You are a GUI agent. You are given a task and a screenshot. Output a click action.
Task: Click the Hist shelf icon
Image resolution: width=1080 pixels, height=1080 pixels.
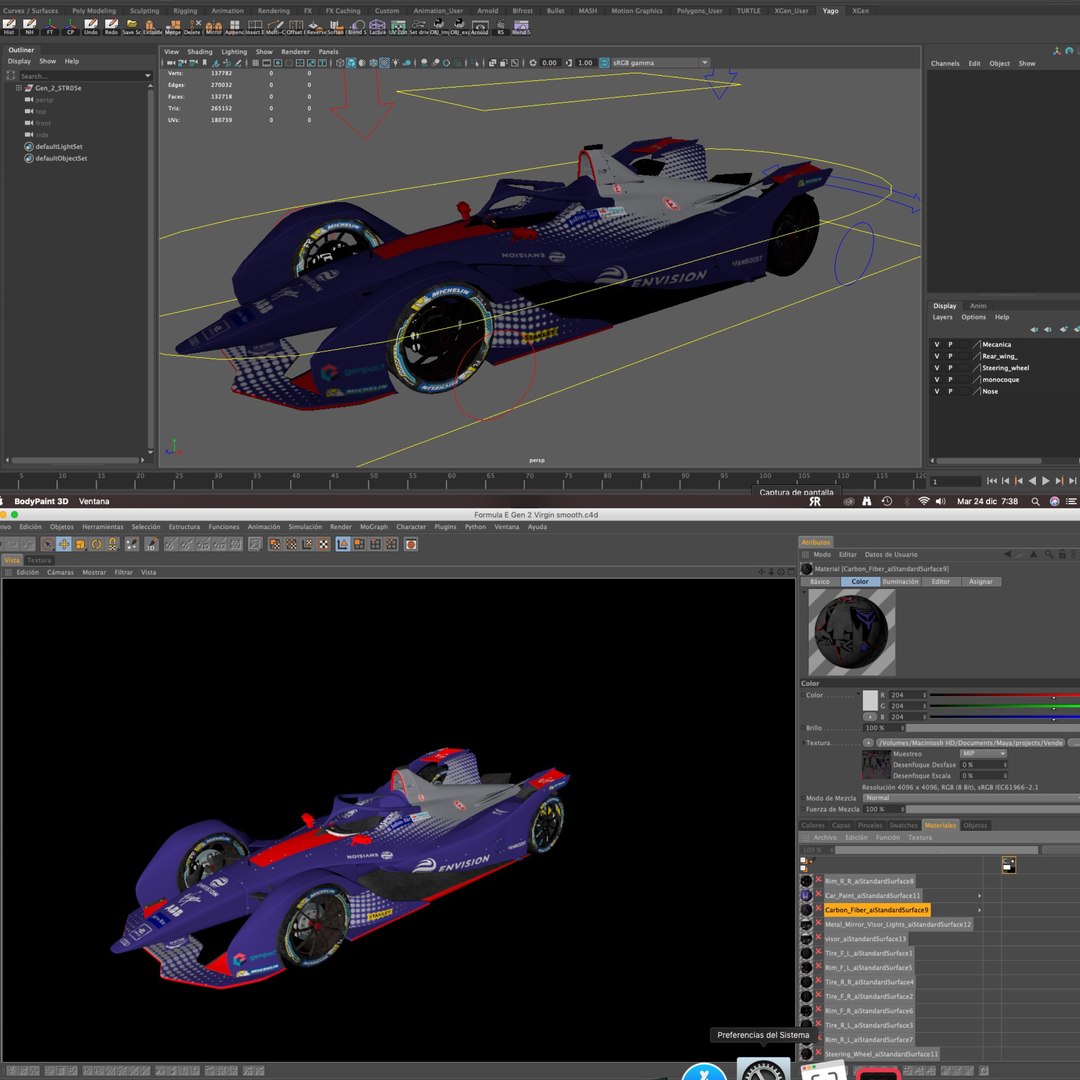tap(9, 26)
